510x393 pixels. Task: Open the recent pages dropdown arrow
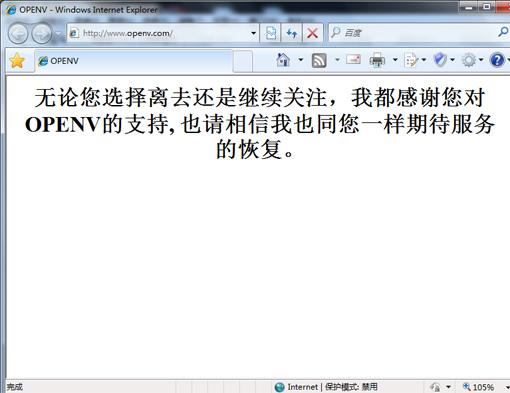[x=58, y=34]
